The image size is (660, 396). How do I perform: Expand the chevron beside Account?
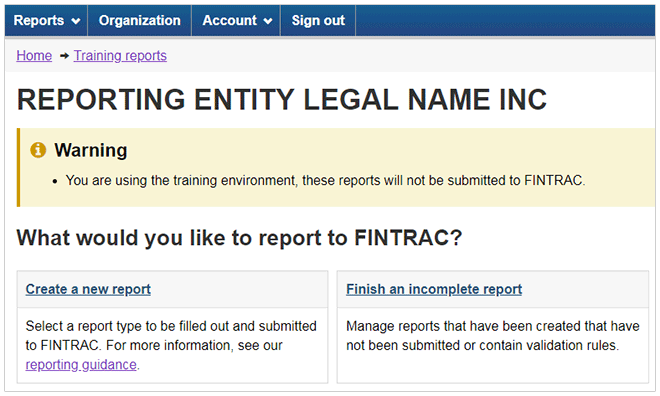click(x=268, y=21)
